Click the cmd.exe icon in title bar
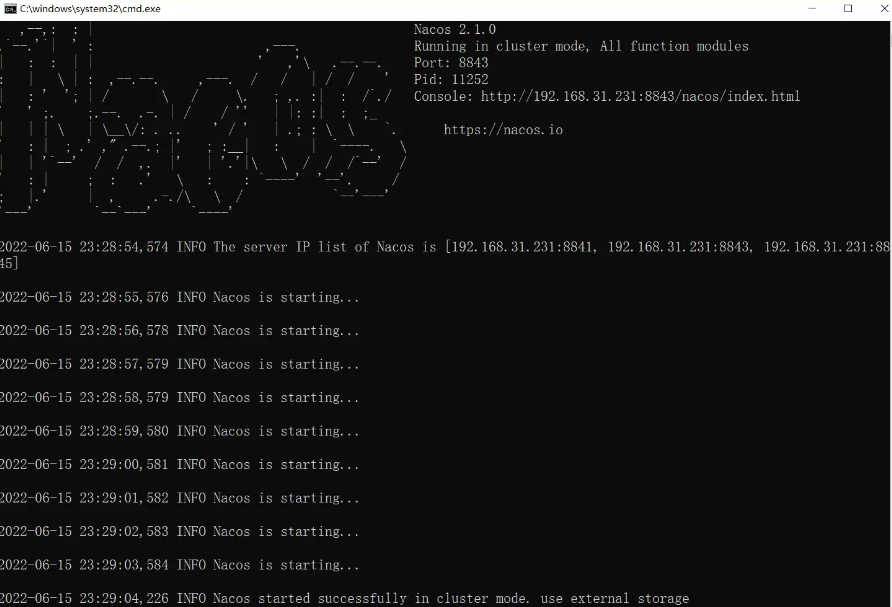 pyautogui.click(x=10, y=9)
